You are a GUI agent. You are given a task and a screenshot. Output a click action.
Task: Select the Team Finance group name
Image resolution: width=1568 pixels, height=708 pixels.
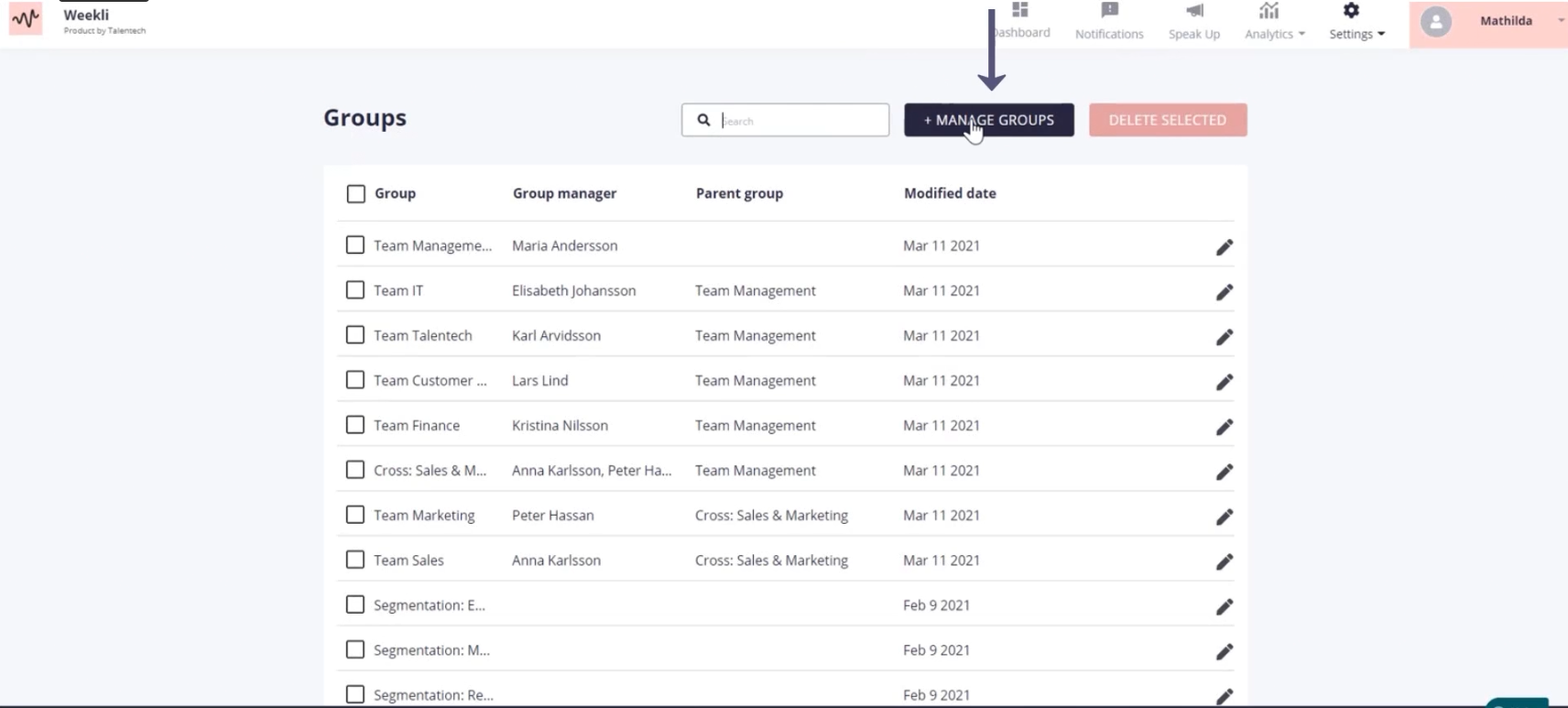(x=417, y=425)
